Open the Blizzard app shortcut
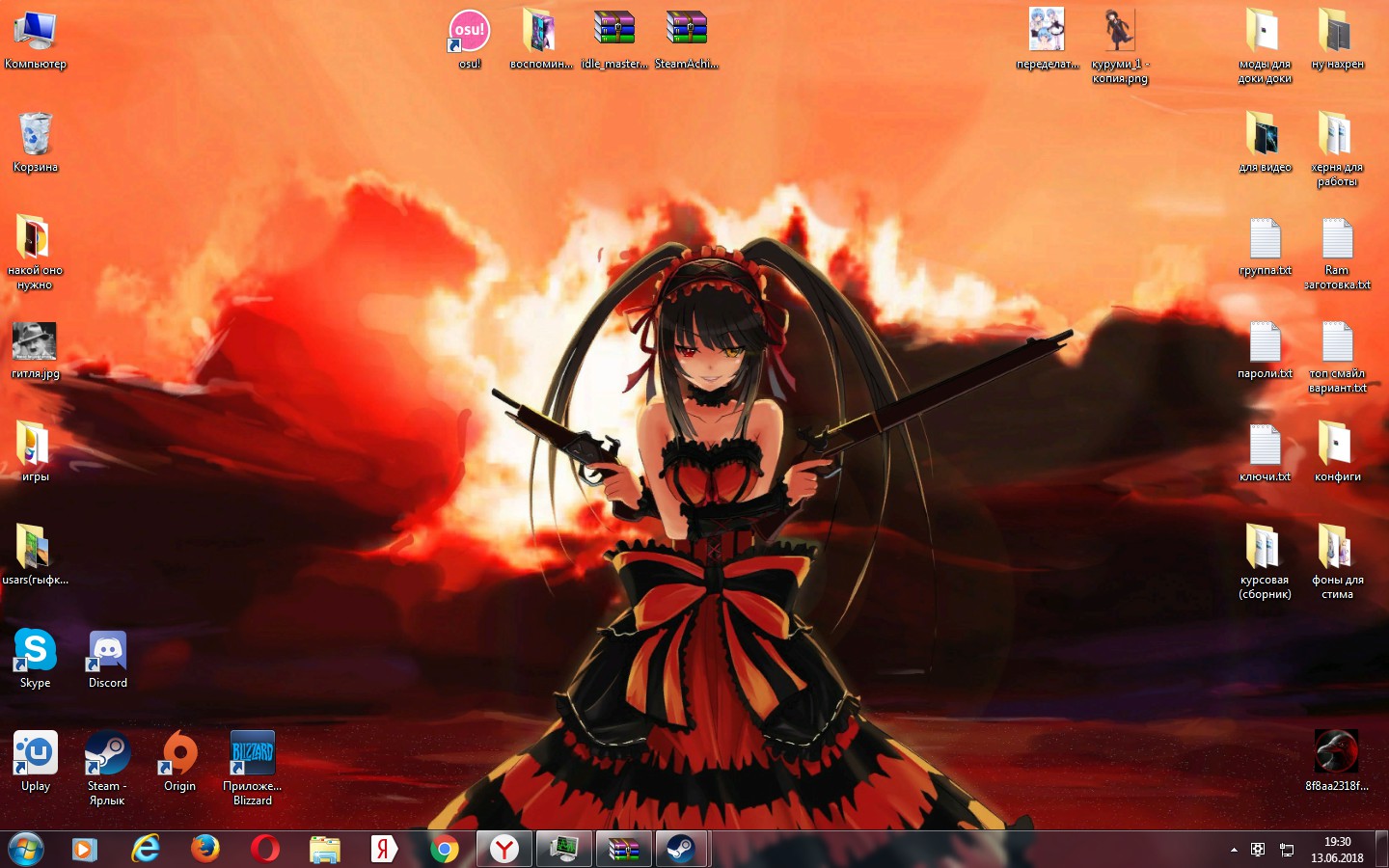This screenshot has height=868, width=1389. pos(252,753)
